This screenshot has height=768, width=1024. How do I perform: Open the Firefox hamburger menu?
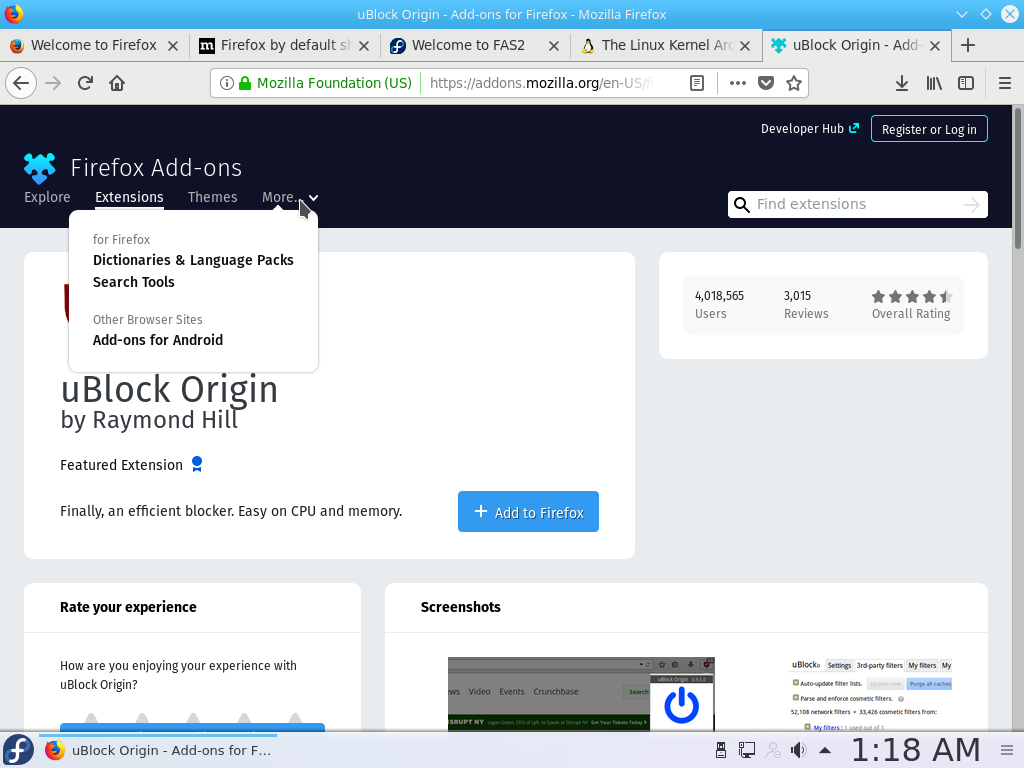point(1005,83)
